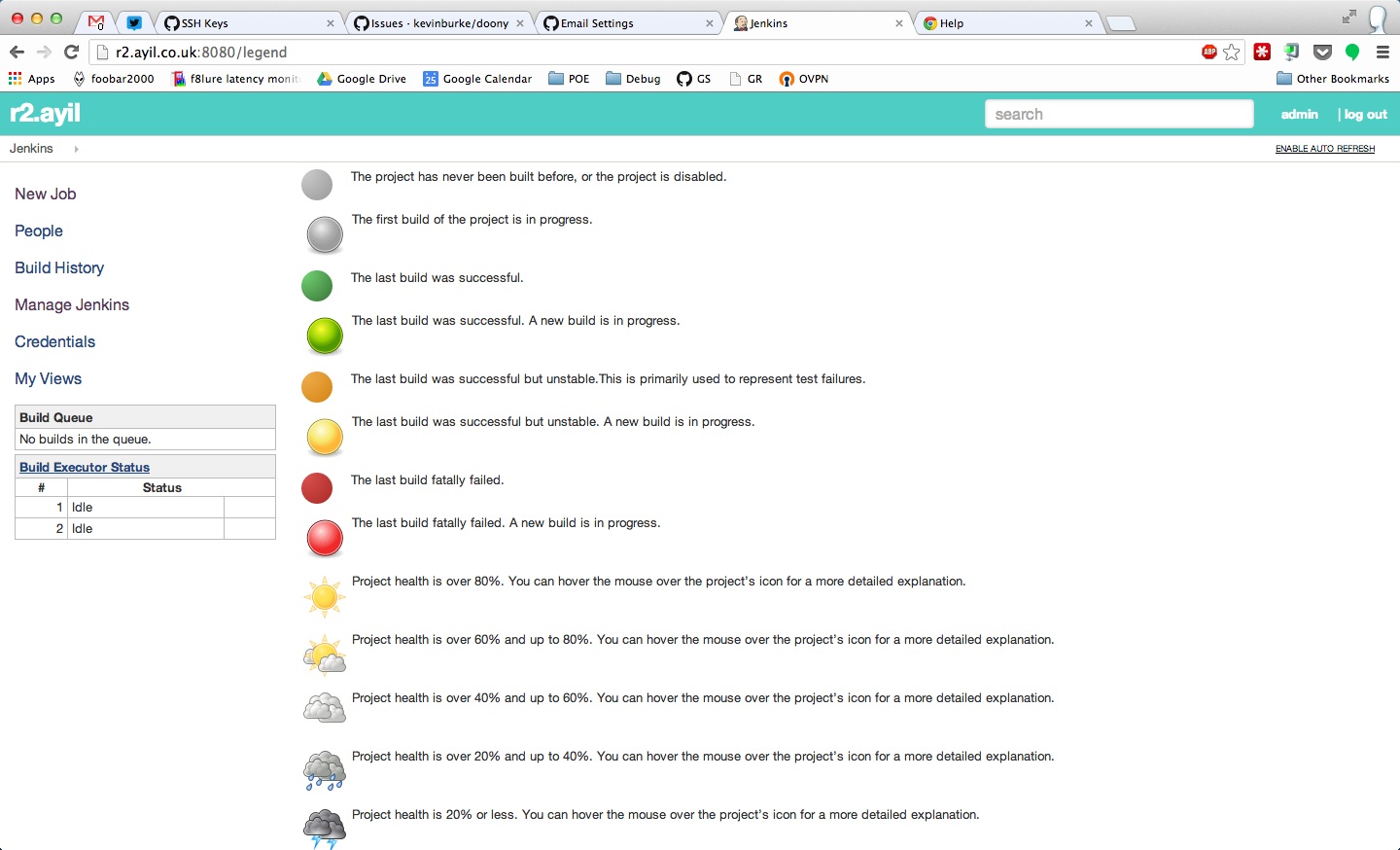Open the Apps shortcut in bookmarks bar
Viewport: 1400px width, 850px height.
click(31, 79)
